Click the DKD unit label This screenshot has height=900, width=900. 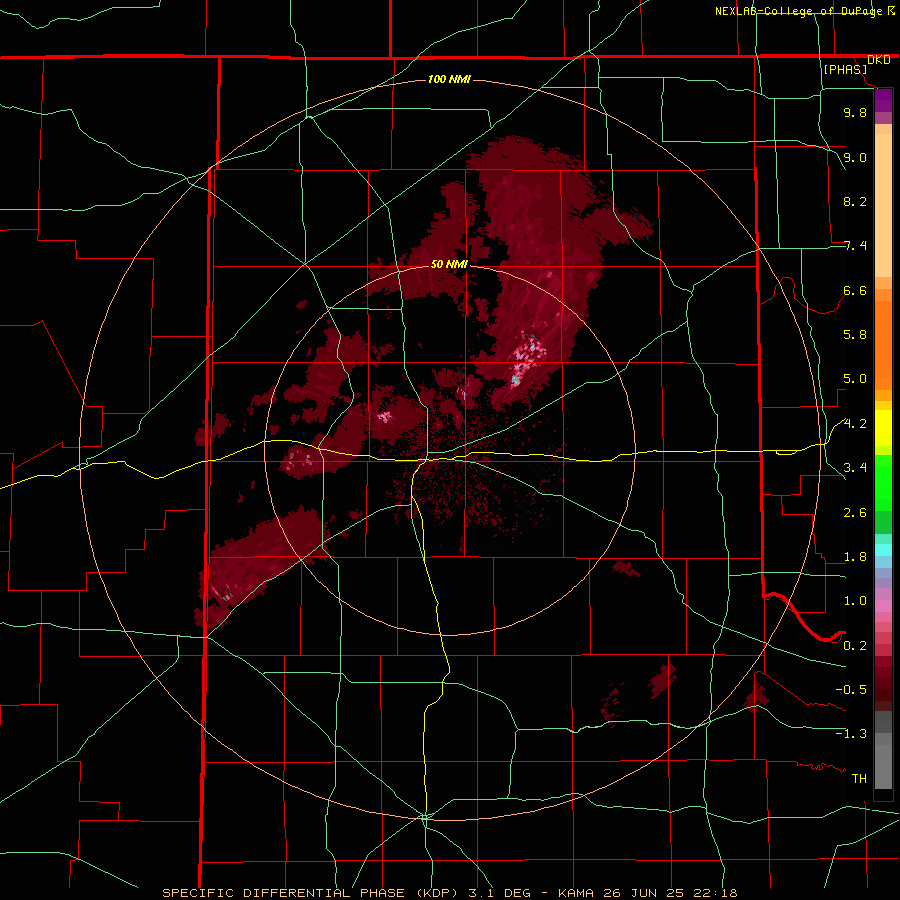tap(879, 60)
